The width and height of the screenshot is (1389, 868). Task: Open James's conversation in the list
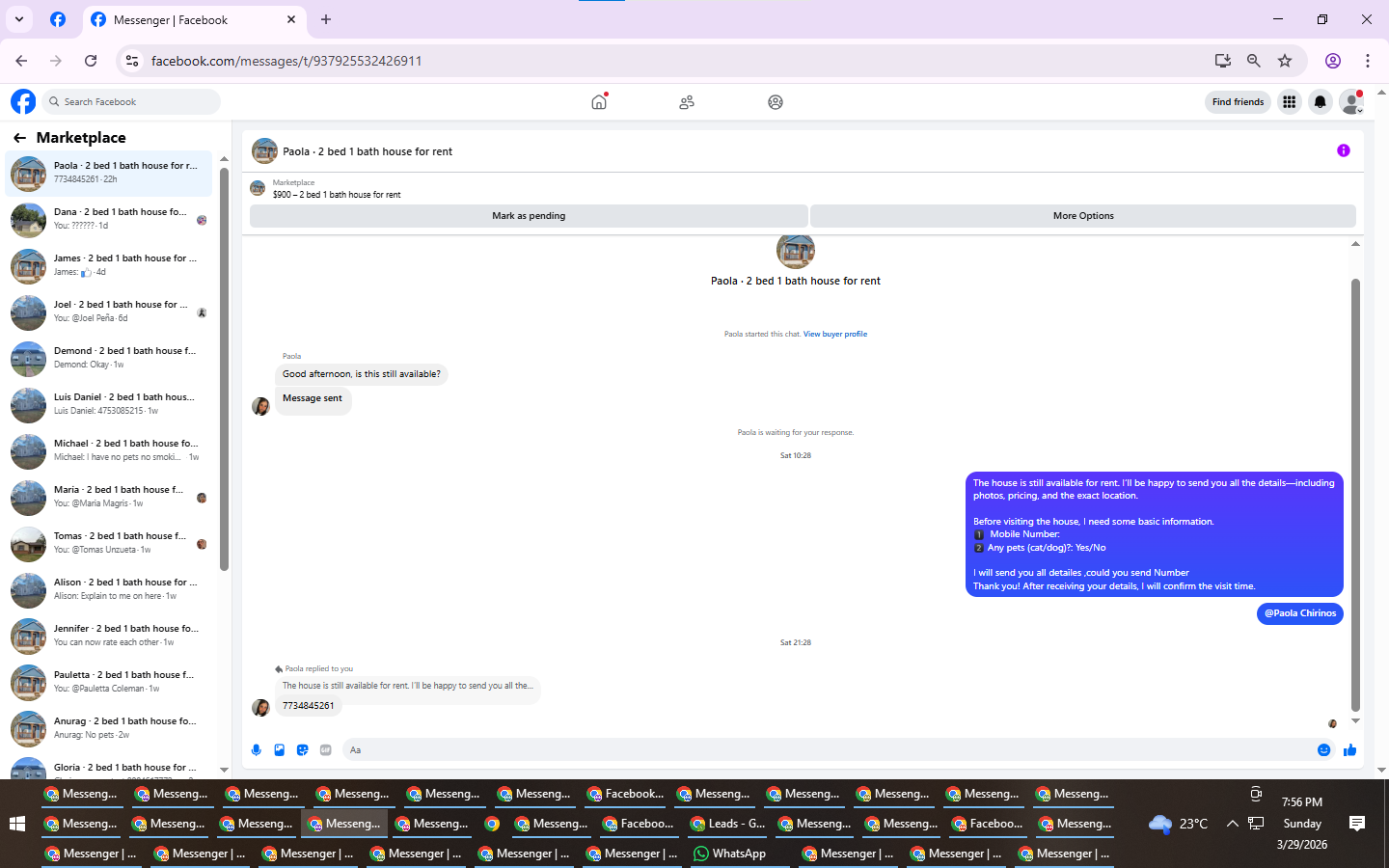coord(109,266)
